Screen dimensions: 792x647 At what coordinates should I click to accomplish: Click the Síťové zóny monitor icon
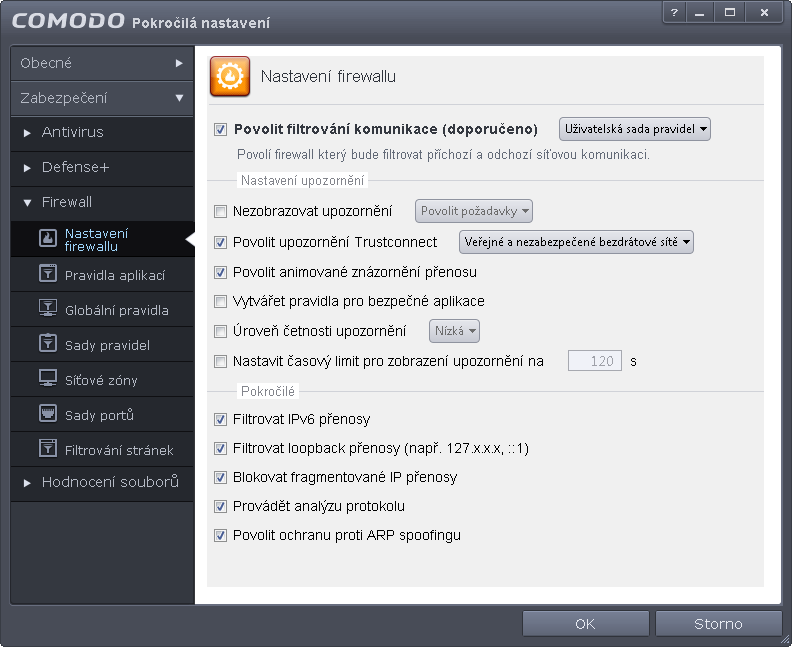point(48,378)
